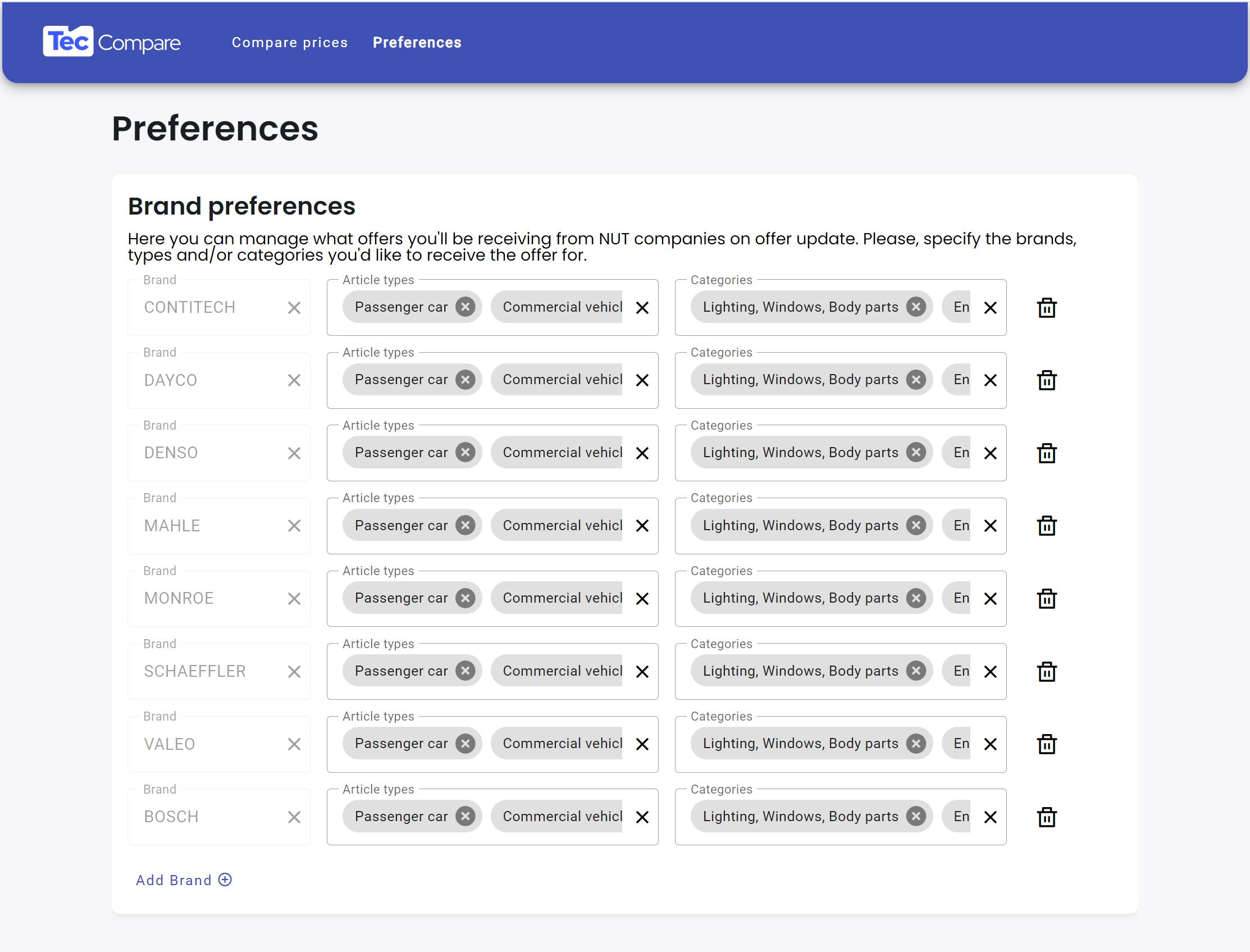This screenshot has height=952, width=1250.
Task: Delete the MONROE brand row
Action: click(x=1046, y=598)
